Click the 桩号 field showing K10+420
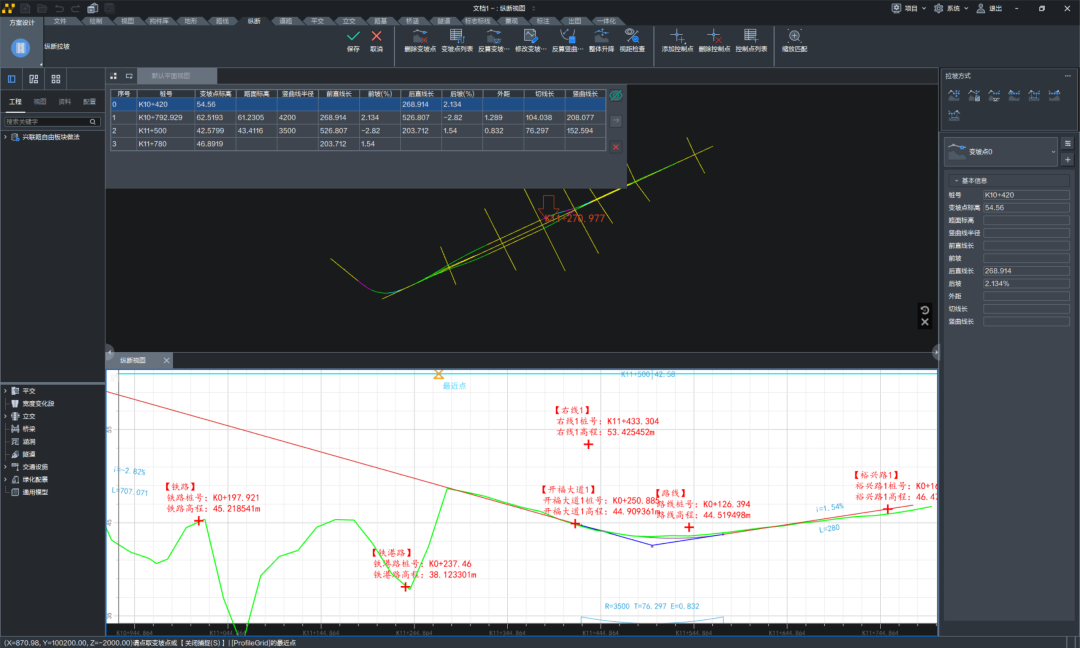 [1026, 195]
